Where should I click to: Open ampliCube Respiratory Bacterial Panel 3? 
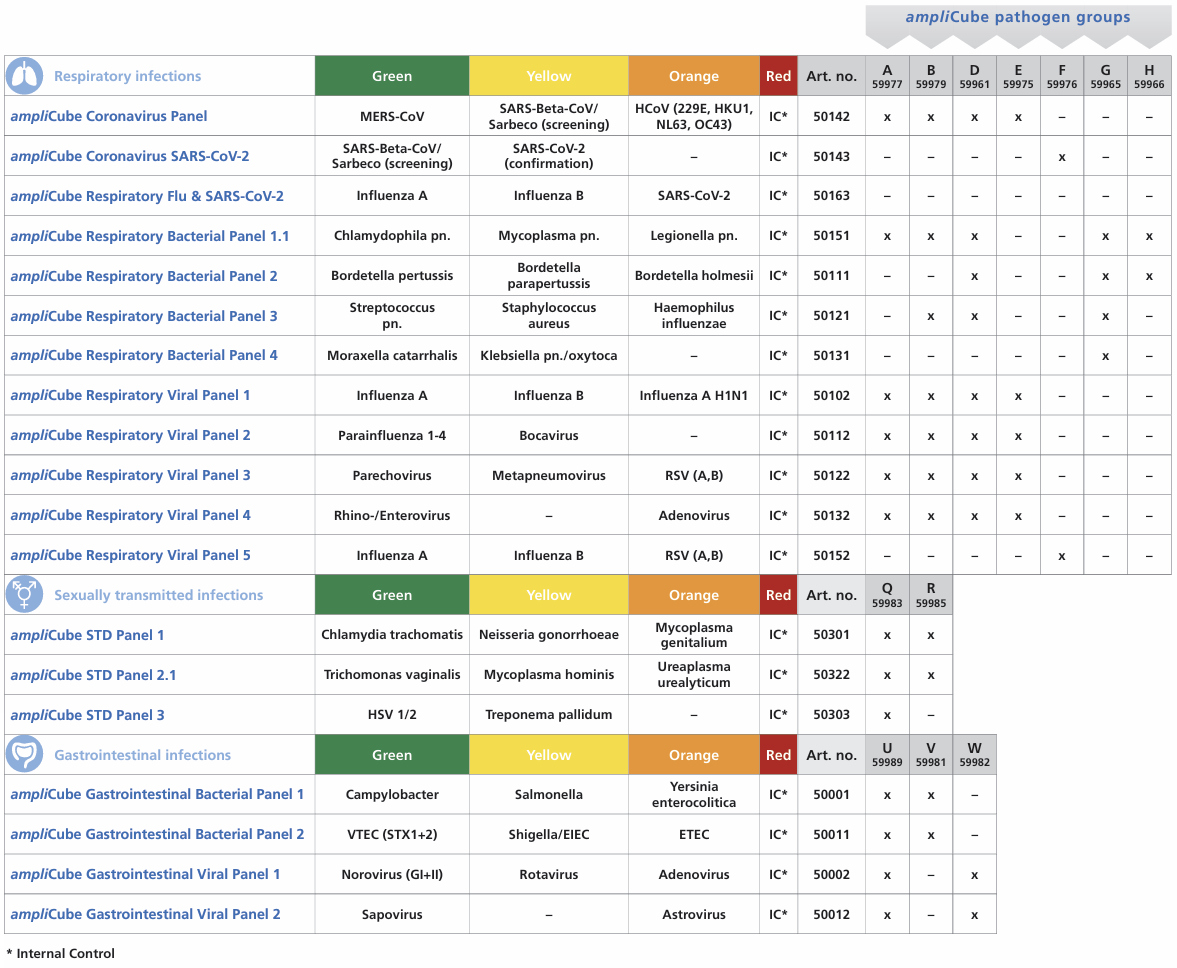[143, 316]
